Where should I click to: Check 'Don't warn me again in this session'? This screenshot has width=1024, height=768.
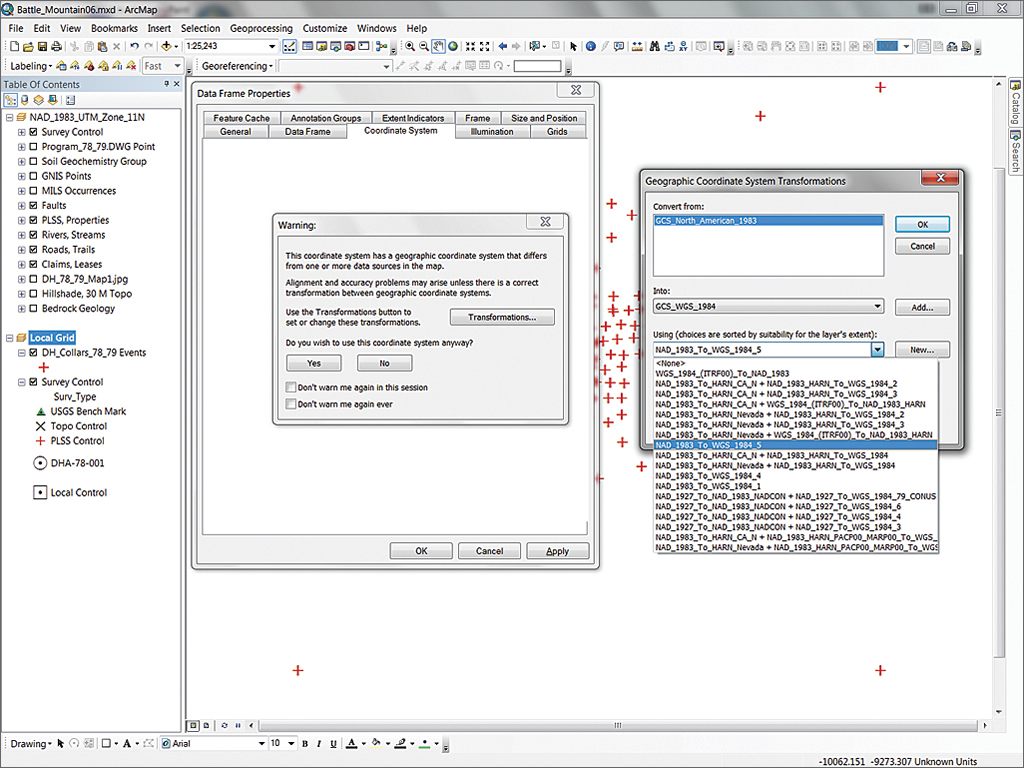pyautogui.click(x=291, y=387)
